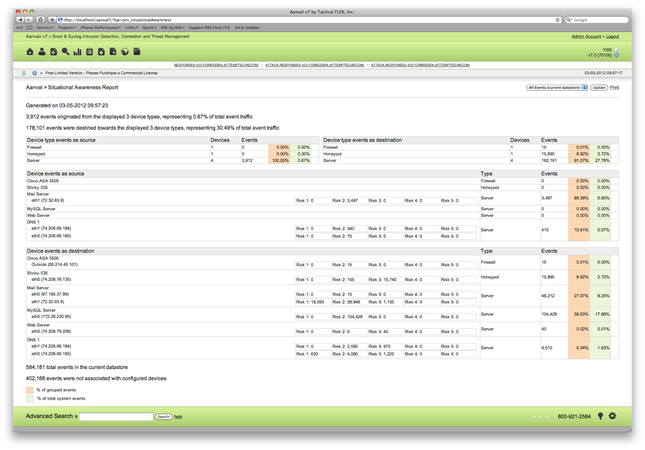The image size is (645, 450).
Task: Click the globe icon in Aanval toolbar
Action: pyautogui.click(x=125, y=52)
